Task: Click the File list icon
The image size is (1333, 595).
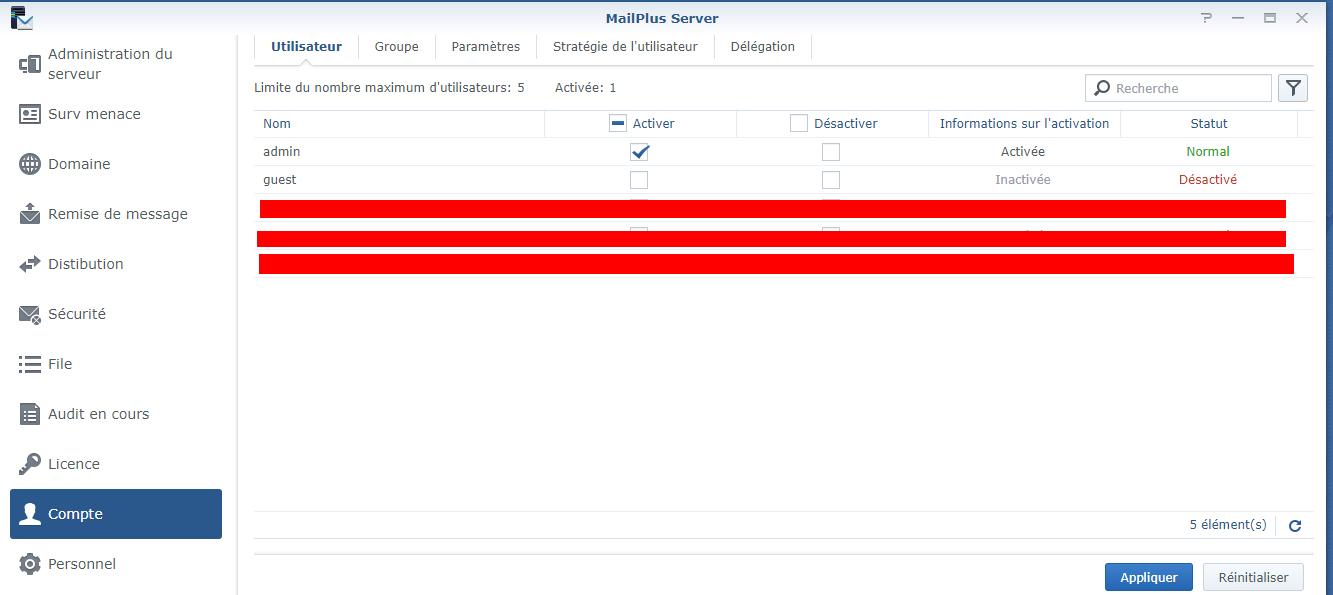Action: pos(30,364)
